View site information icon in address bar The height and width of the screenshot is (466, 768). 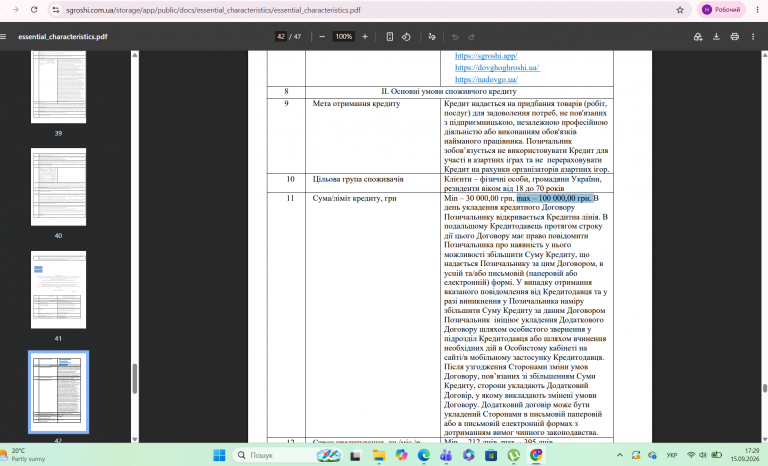click(x=56, y=10)
